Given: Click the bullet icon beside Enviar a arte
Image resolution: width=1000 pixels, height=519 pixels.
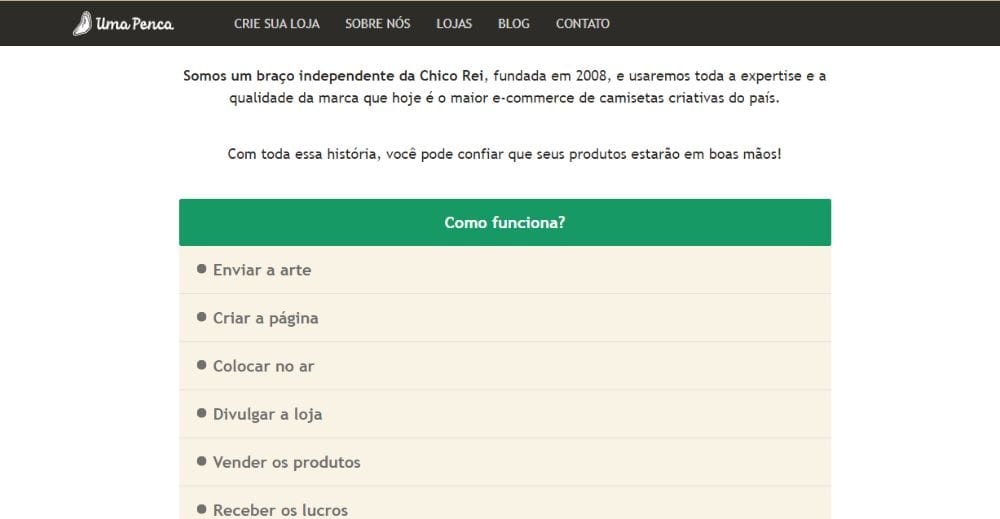Looking at the screenshot, I should click(x=202, y=269).
